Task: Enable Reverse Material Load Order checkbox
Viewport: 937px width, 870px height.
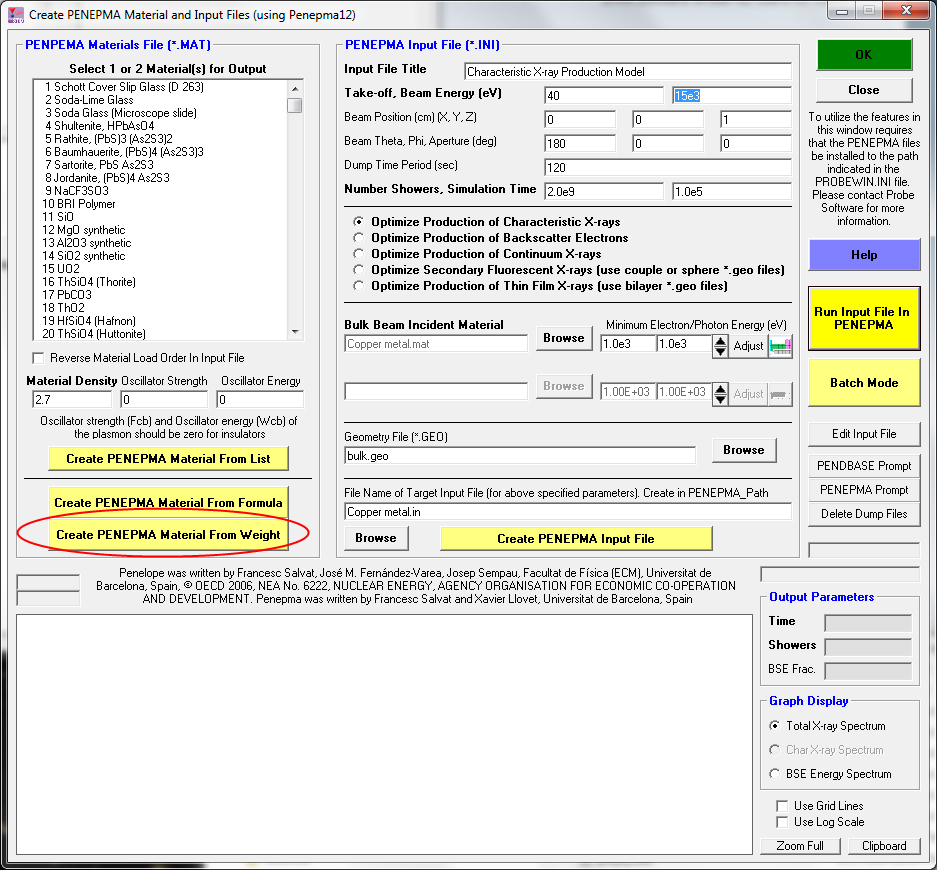Action: coord(39,358)
